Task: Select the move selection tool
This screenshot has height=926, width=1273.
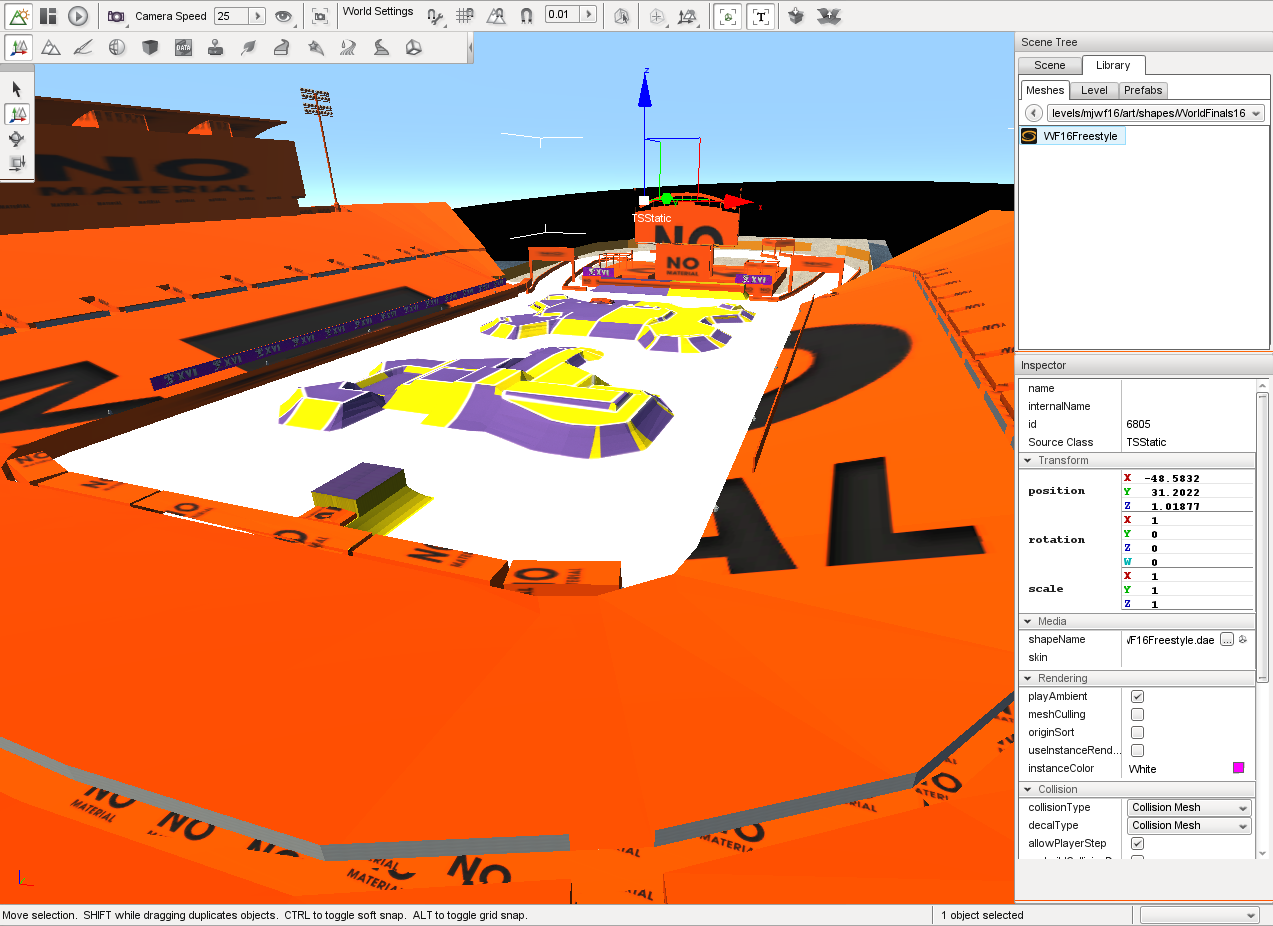Action: 17,114
